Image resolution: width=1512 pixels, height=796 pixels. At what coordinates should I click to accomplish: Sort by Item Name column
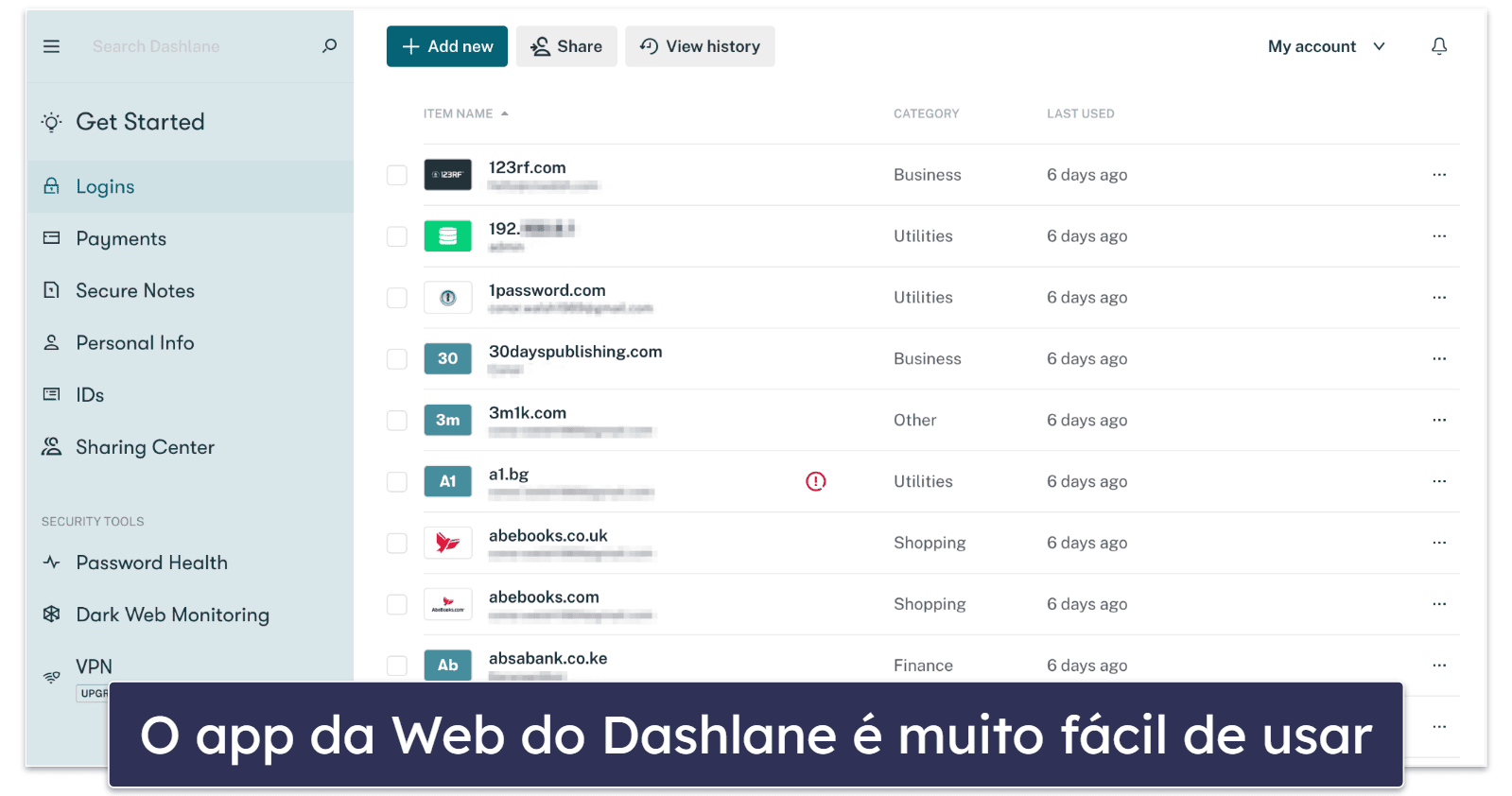tap(465, 113)
